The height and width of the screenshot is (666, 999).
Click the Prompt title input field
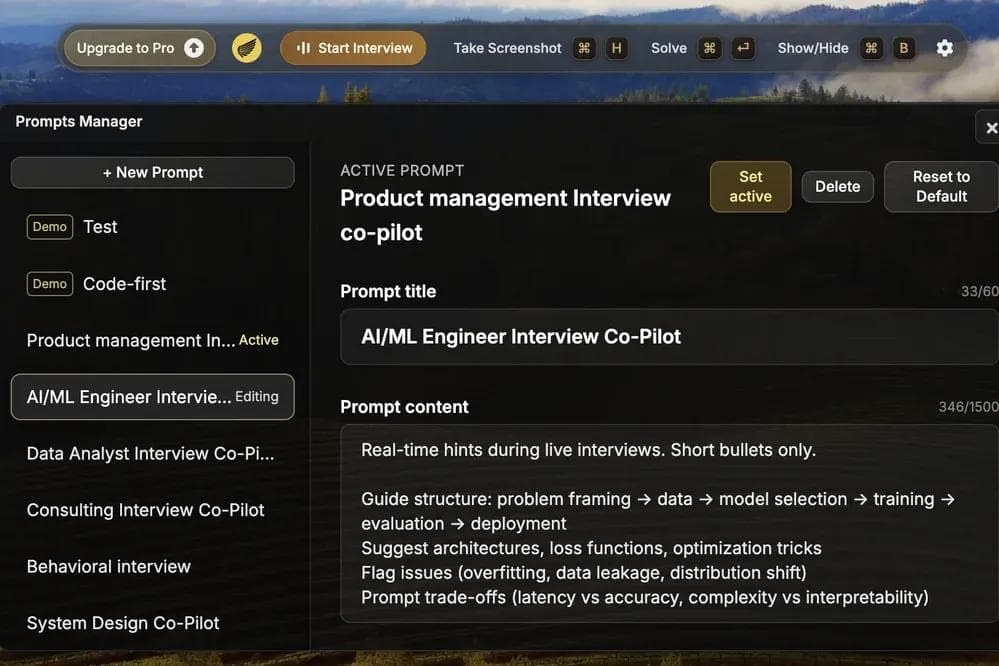click(668, 337)
